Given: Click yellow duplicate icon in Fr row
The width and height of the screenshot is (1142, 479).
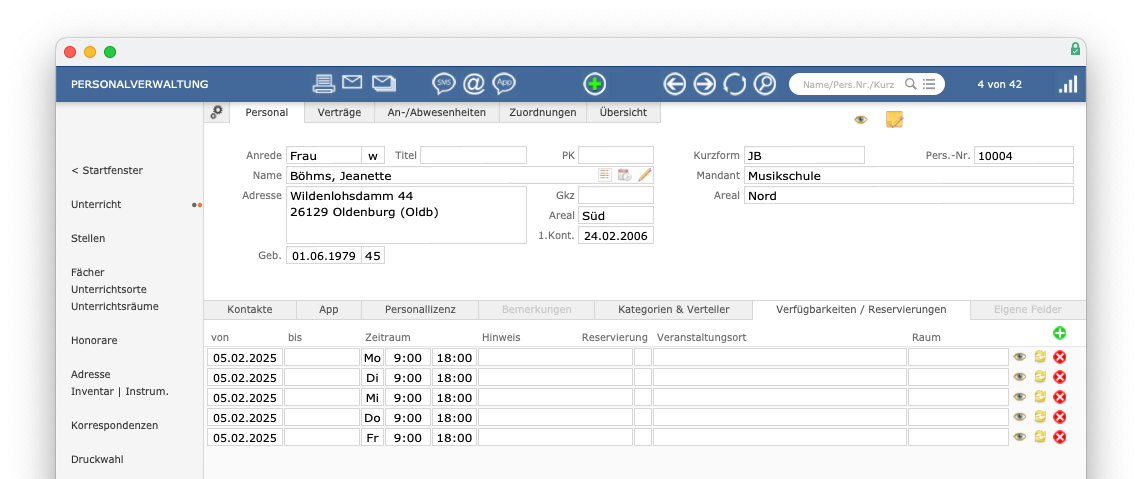Looking at the screenshot, I should (x=1040, y=437).
